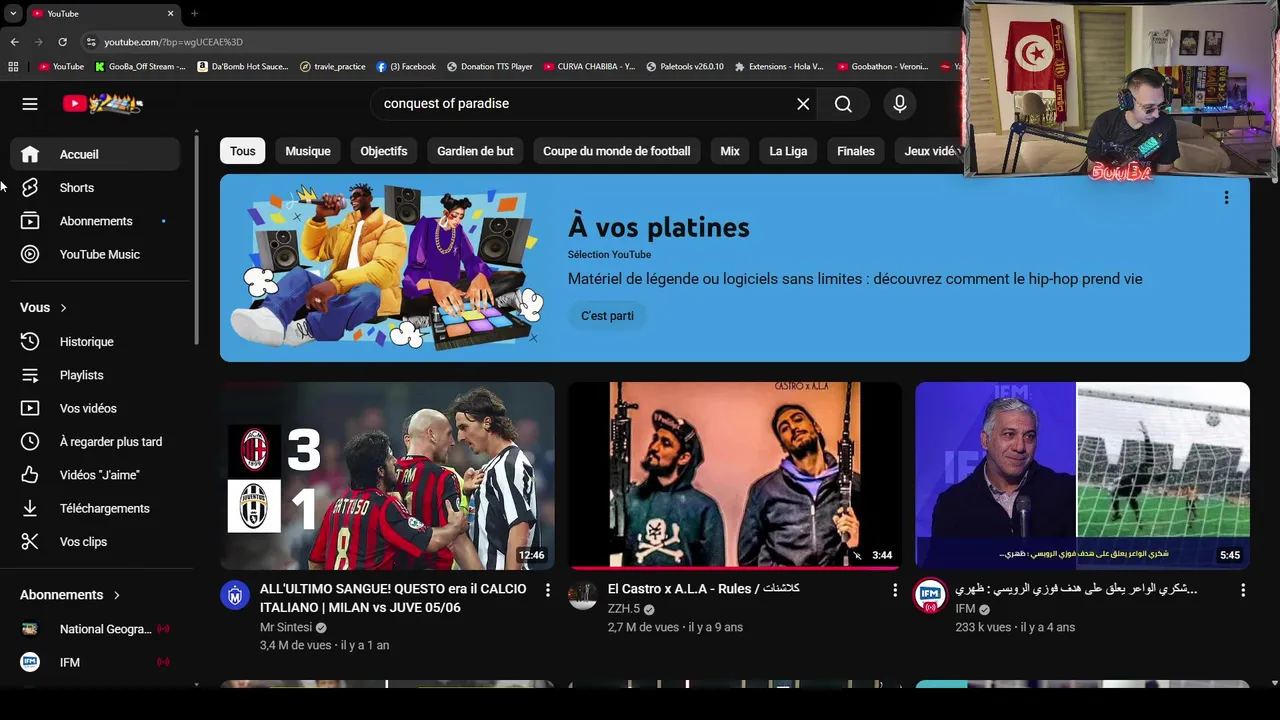Play IFM goalkeeper video thumbnail
Viewport: 1280px width, 720px height.
point(1082,476)
